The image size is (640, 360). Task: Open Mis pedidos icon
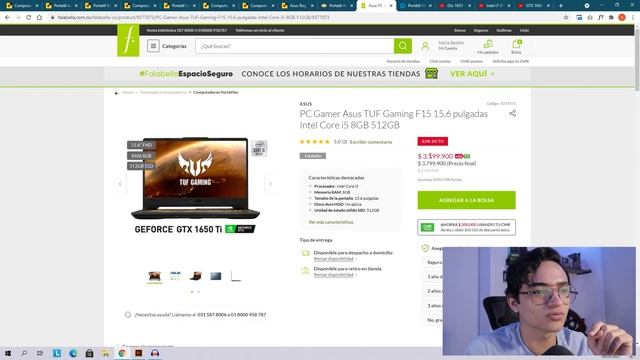click(x=488, y=47)
